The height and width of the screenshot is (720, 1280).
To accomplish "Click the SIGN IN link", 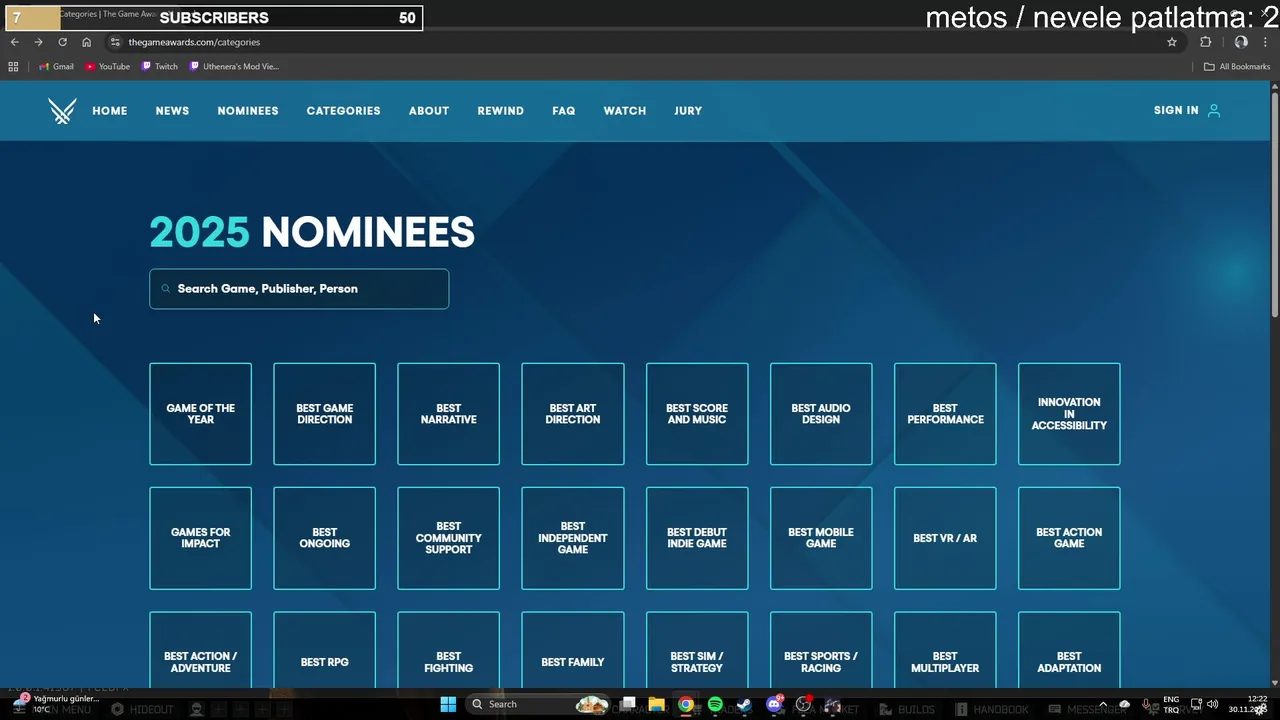I will (1176, 111).
